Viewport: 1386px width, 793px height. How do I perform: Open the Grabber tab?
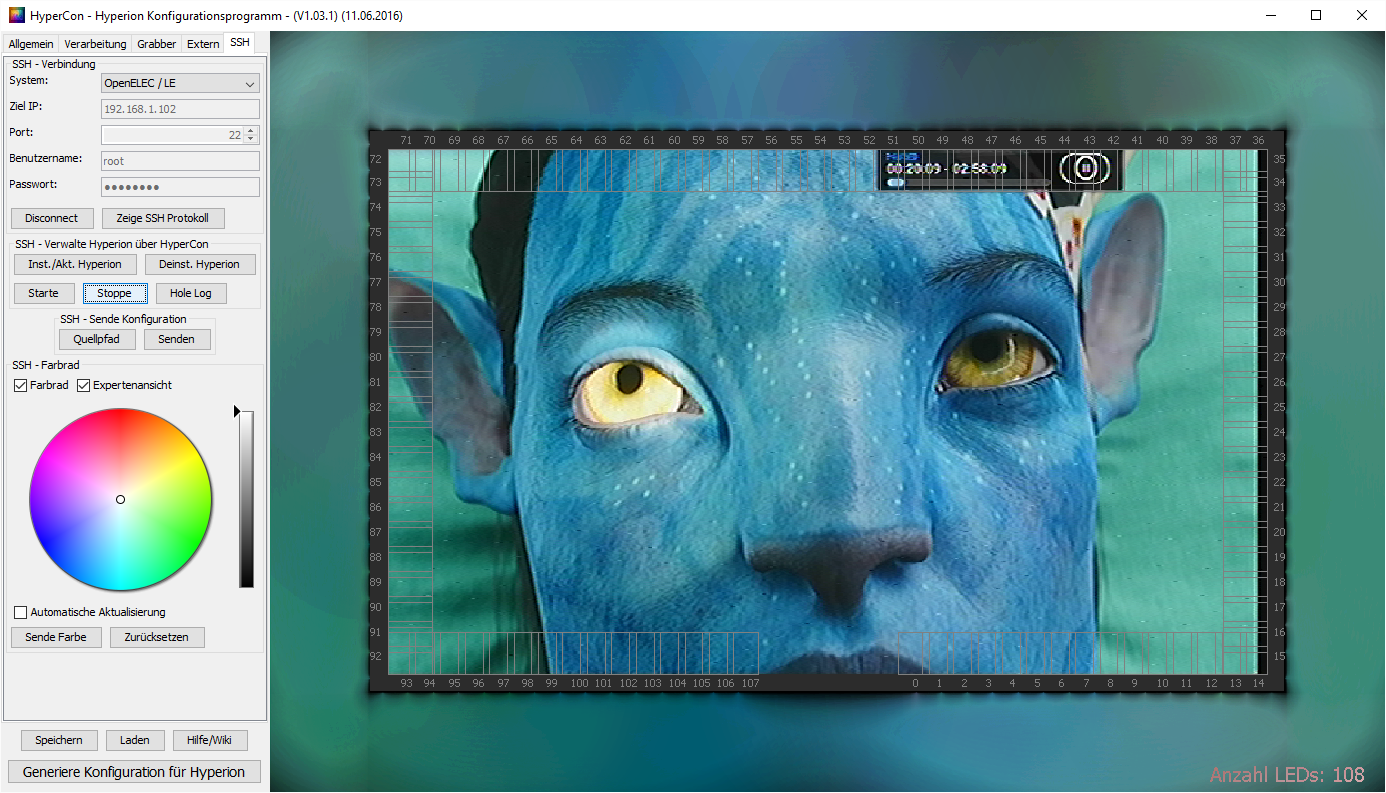coord(157,44)
